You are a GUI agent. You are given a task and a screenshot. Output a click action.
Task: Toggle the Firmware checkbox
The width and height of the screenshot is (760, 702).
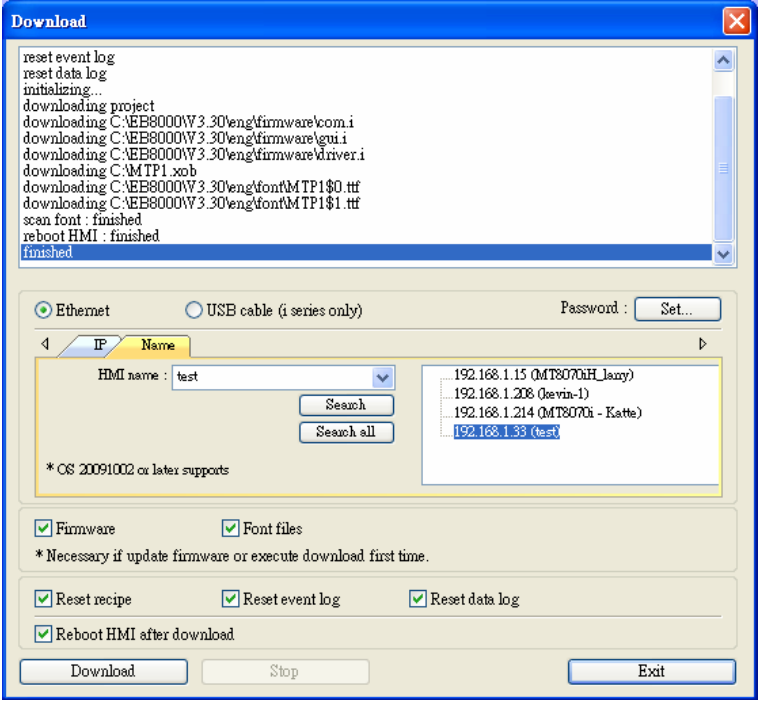click(x=43, y=528)
